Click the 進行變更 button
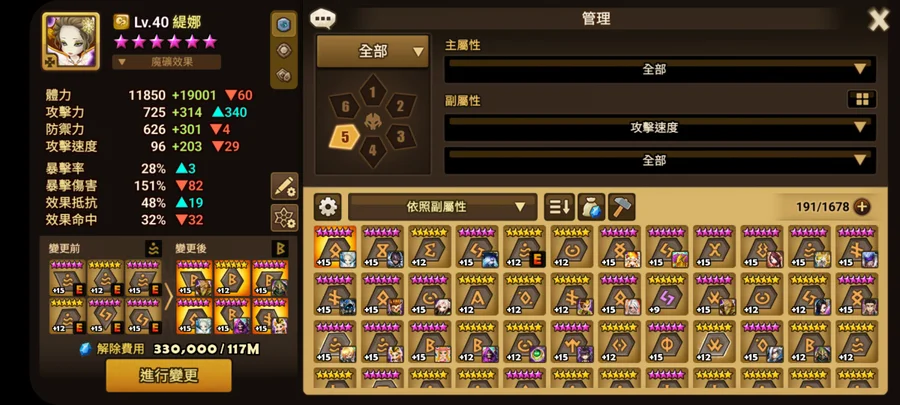 pos(169,376)
